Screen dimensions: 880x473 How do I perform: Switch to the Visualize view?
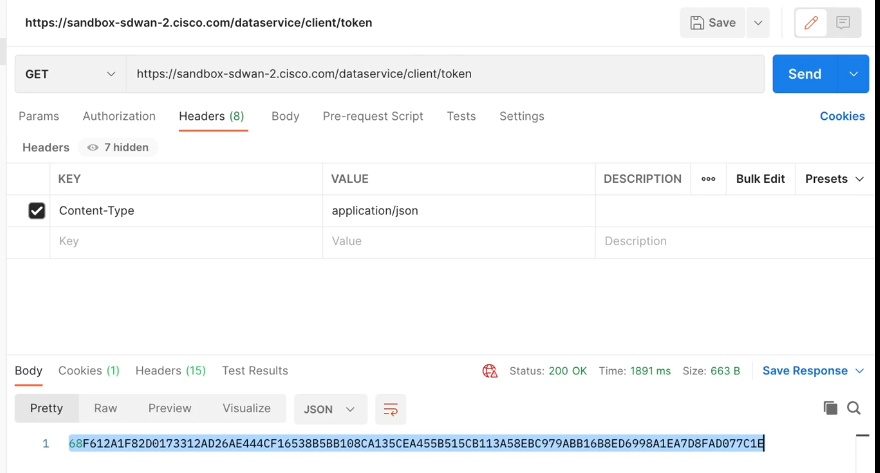click(246, 408)
